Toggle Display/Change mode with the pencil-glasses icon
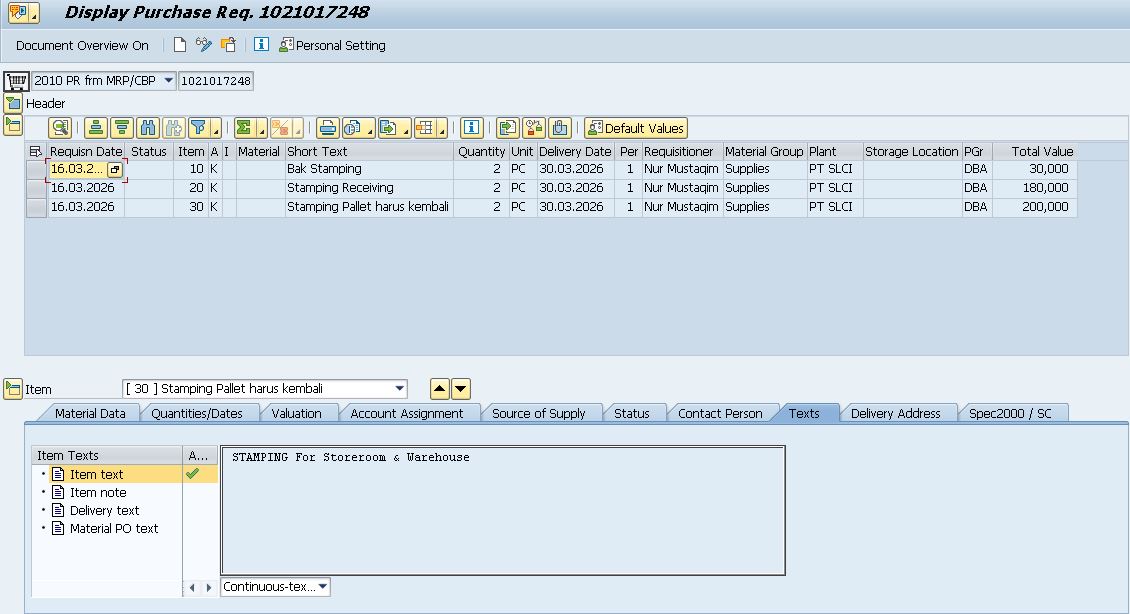 click(x=204, y=45)
